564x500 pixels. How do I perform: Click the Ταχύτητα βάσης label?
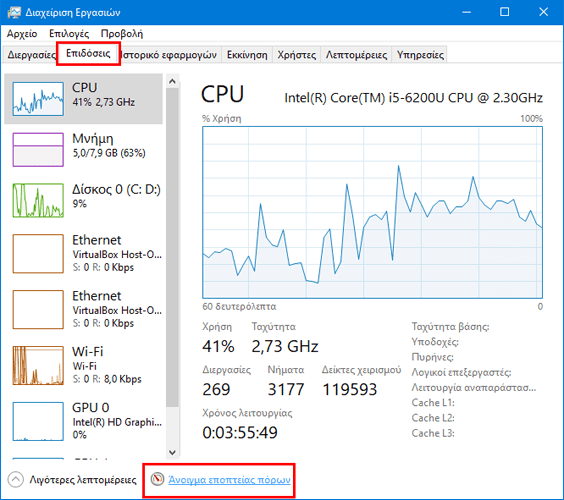click(x=450, y=327)
